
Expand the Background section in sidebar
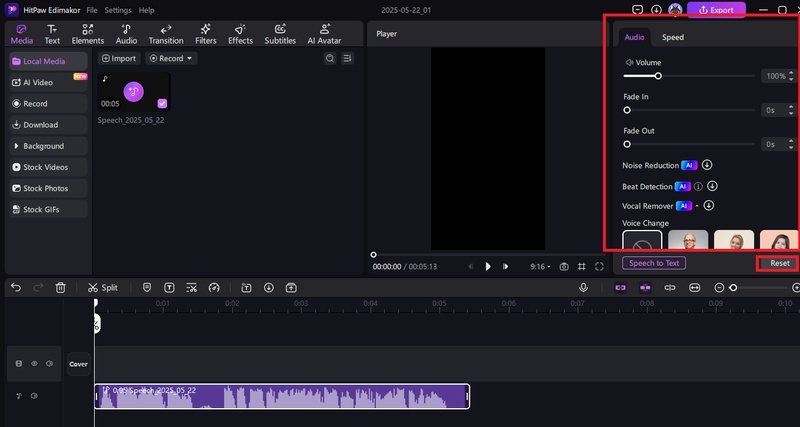click(43, 146)
